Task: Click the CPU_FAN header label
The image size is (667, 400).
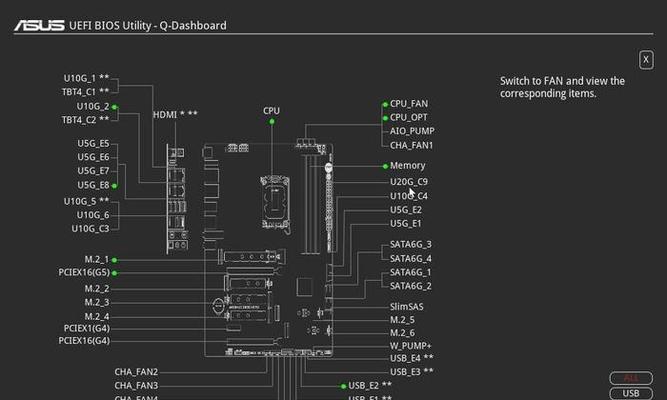Action: coord(409,104)
